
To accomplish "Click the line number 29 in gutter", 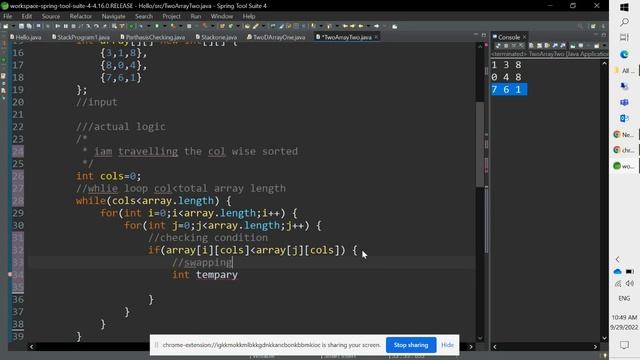I will (18, 213).
